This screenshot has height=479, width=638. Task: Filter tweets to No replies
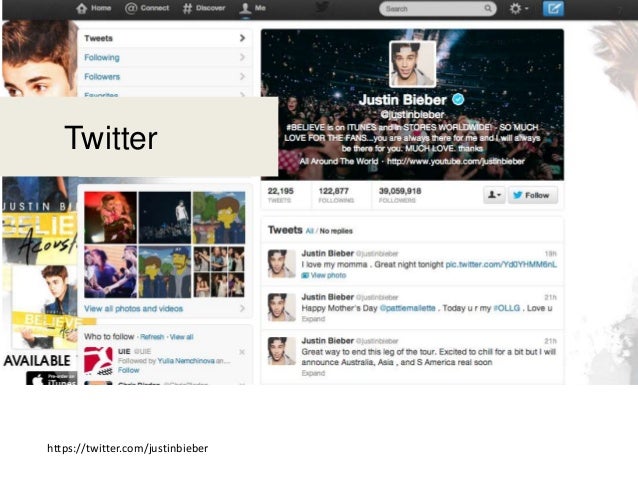coord(336,231)
